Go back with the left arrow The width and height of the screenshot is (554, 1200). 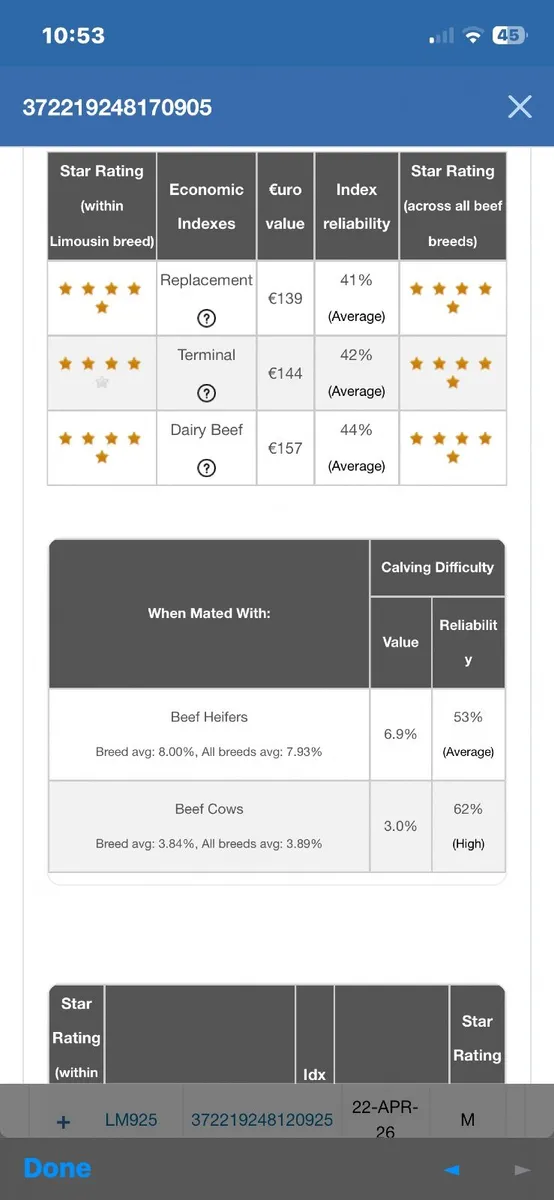[452, 1169]
